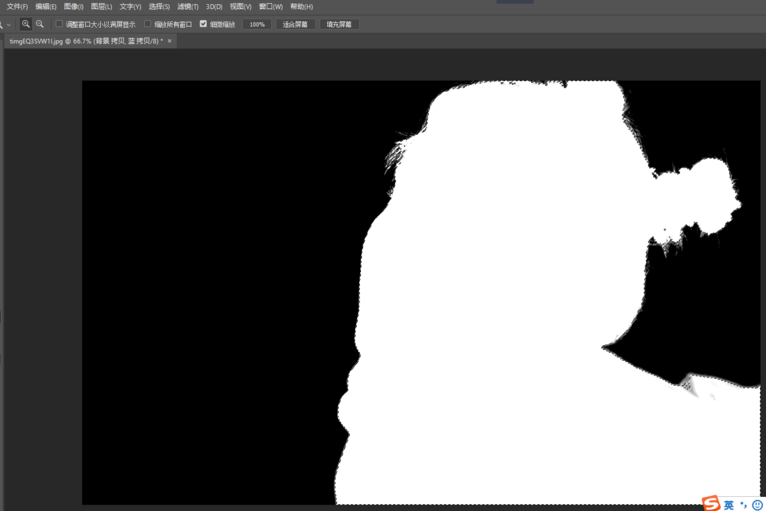Enable 缩放所有窗口 checkbox
Screen dimensions: 766x511
point(148,24)
